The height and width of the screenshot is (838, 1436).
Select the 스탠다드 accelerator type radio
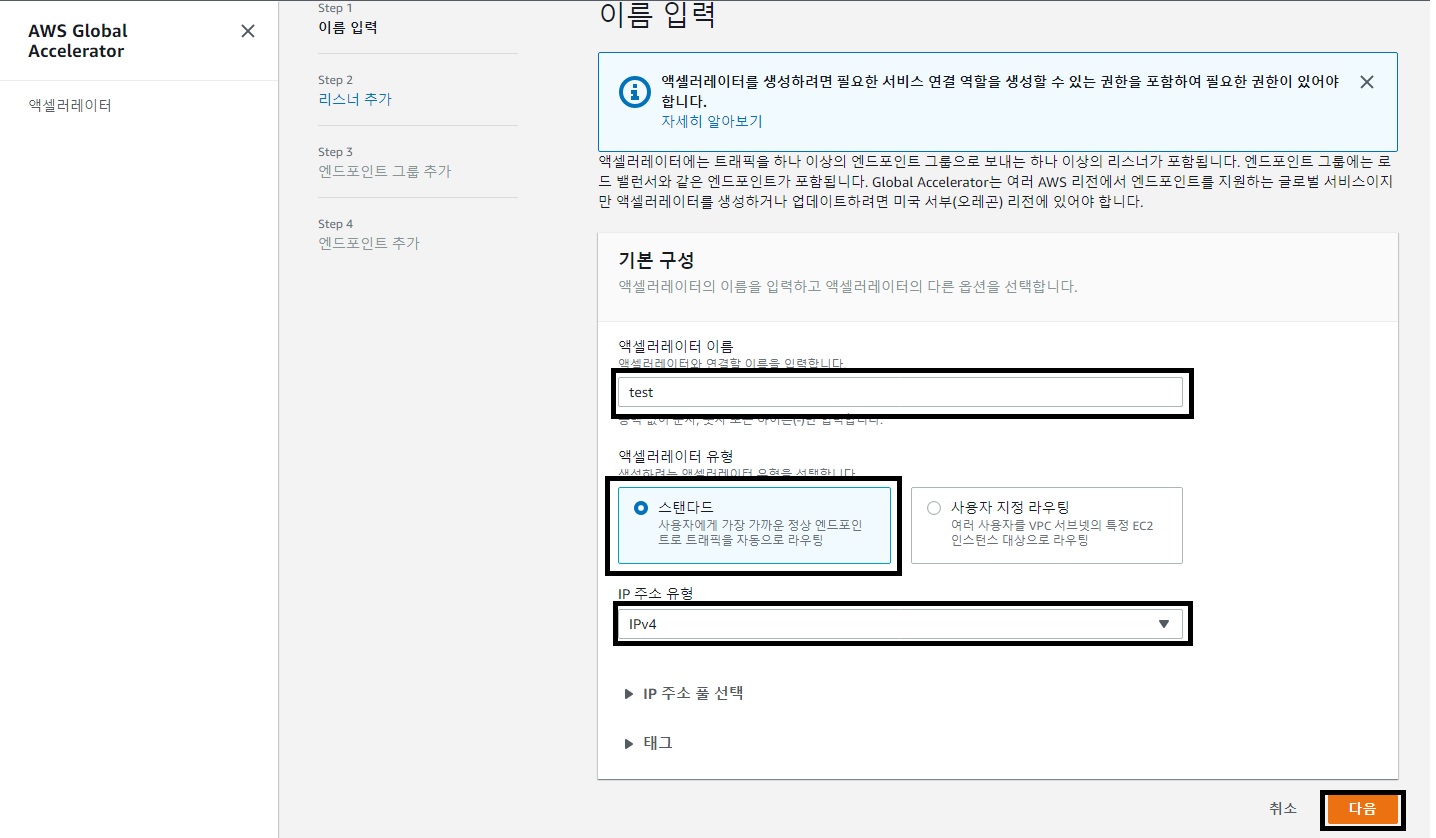[x=641, y=508]
